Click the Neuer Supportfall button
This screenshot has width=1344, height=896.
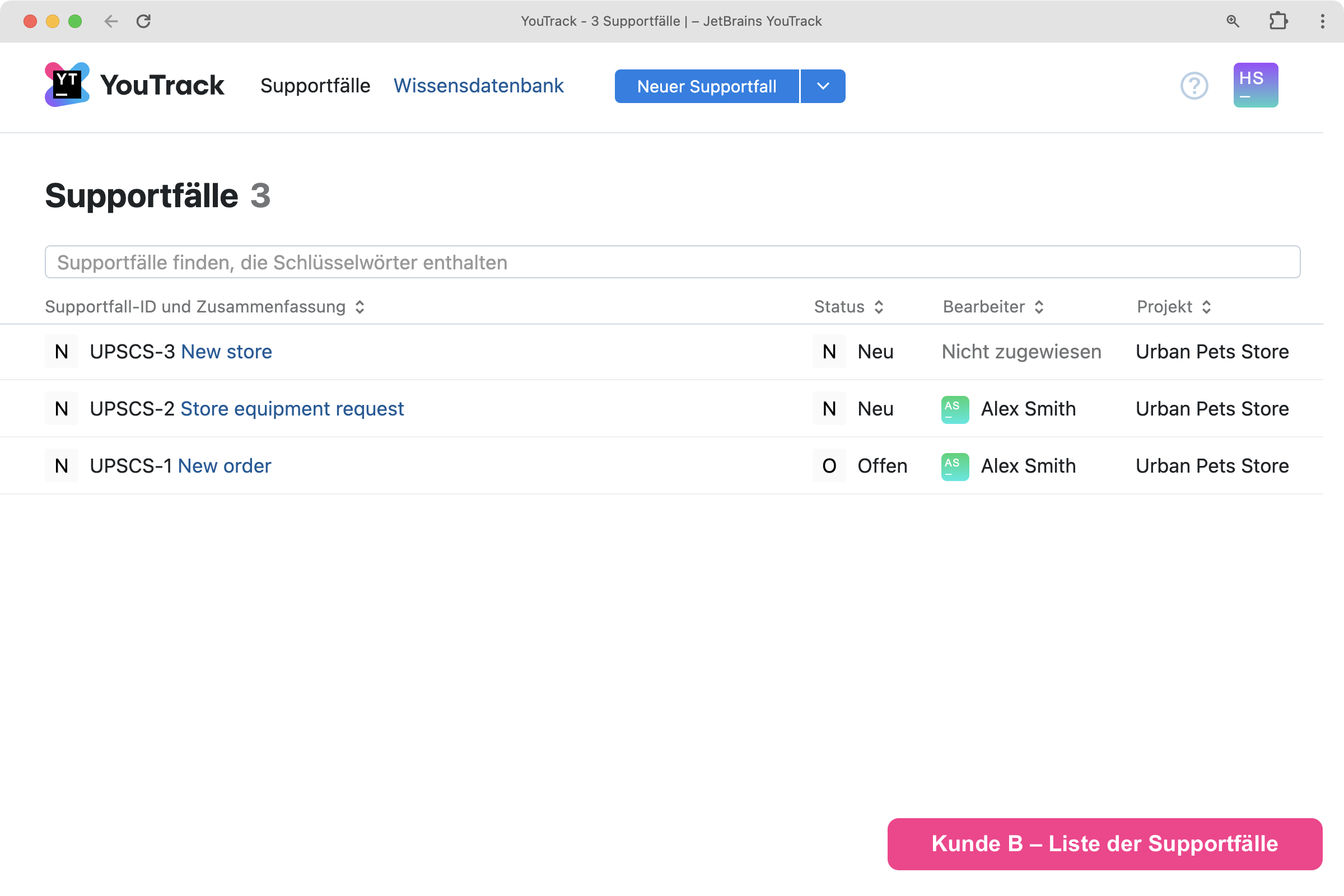click(706, 86)
